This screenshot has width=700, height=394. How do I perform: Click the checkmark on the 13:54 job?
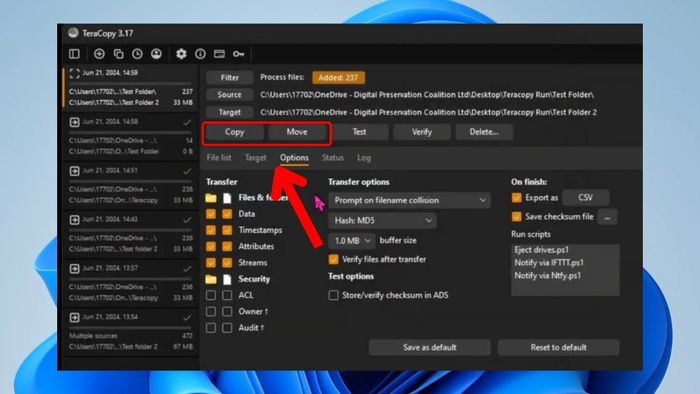click(187, 318)
